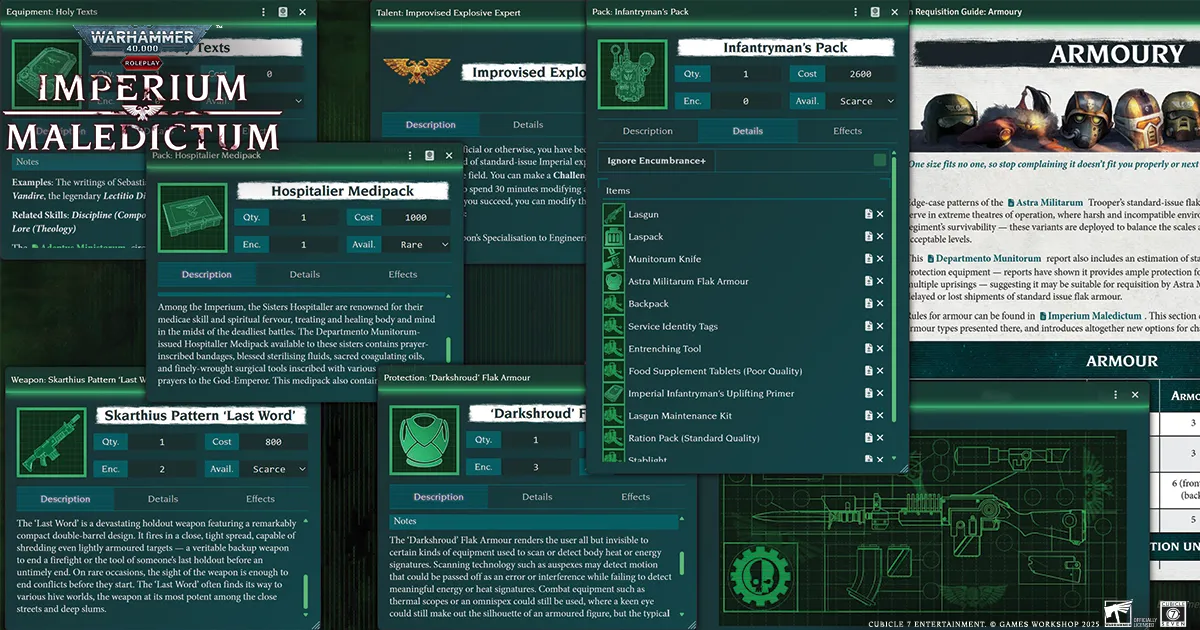Switch to Effects tab in Infantryman's Pack
This screenshot has width=1200, height=630.
tap(847, 131)
